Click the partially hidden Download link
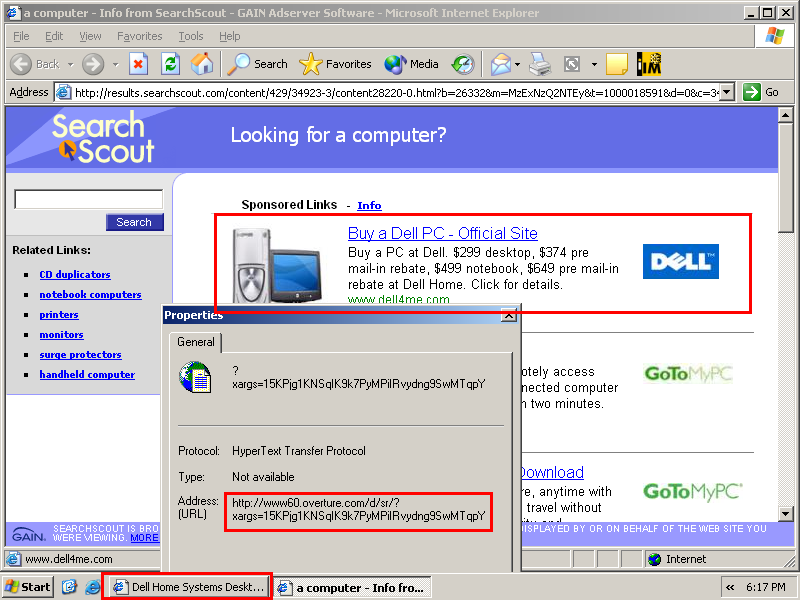 tap(552, 472)
